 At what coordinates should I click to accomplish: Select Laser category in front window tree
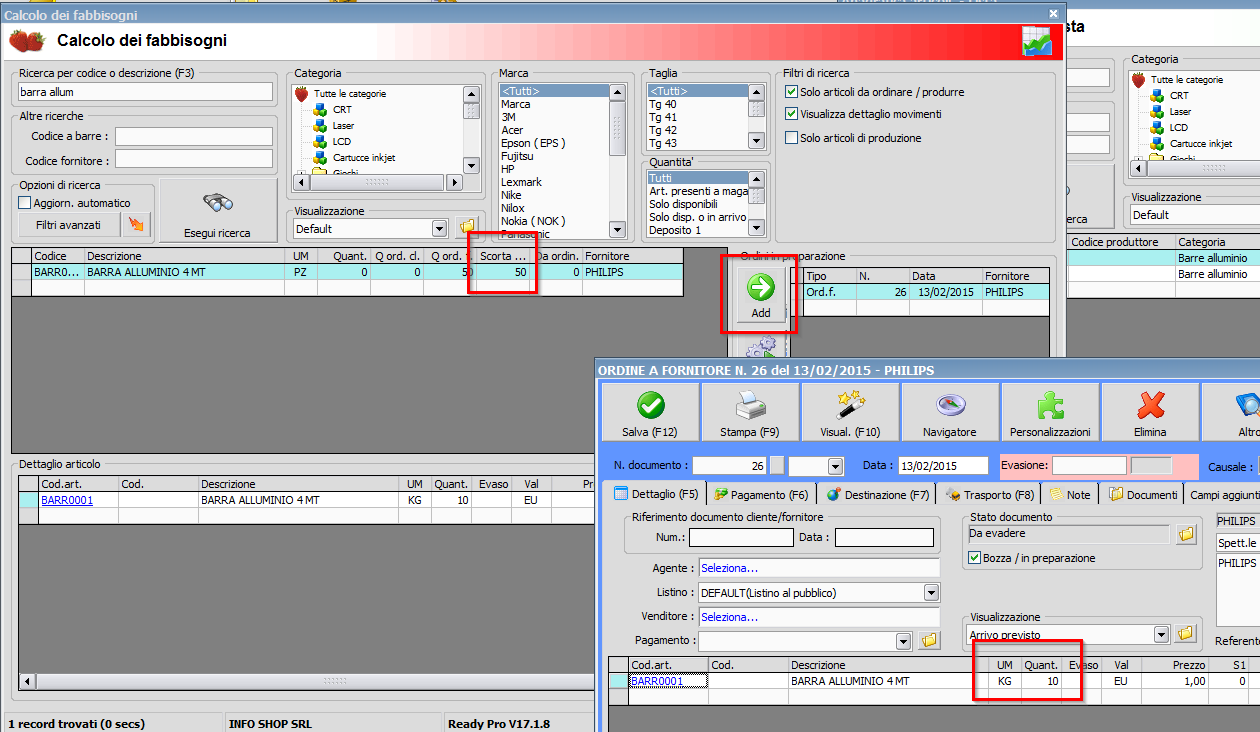click(343, 125)
